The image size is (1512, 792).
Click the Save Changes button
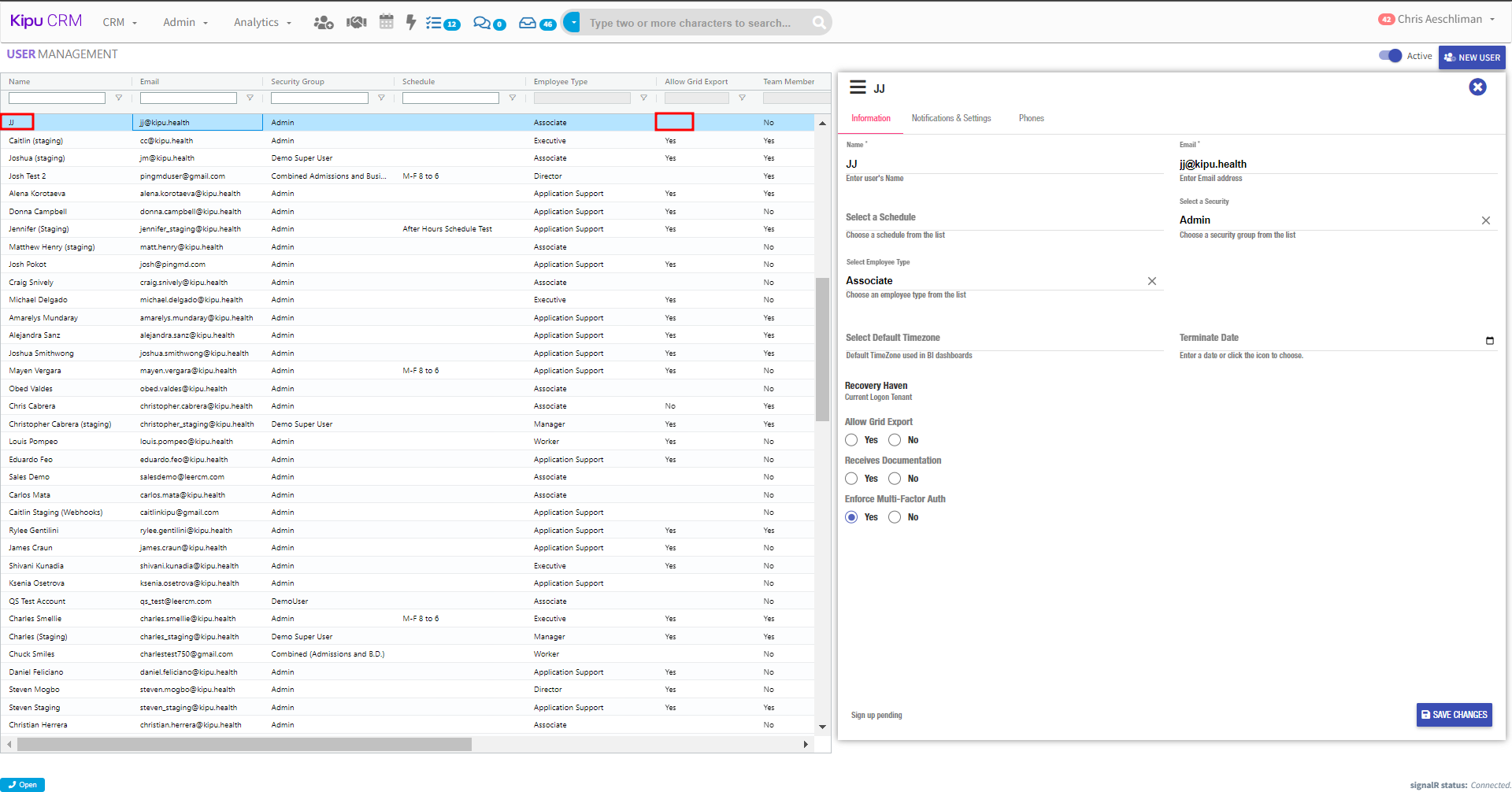coord(1454,715)
